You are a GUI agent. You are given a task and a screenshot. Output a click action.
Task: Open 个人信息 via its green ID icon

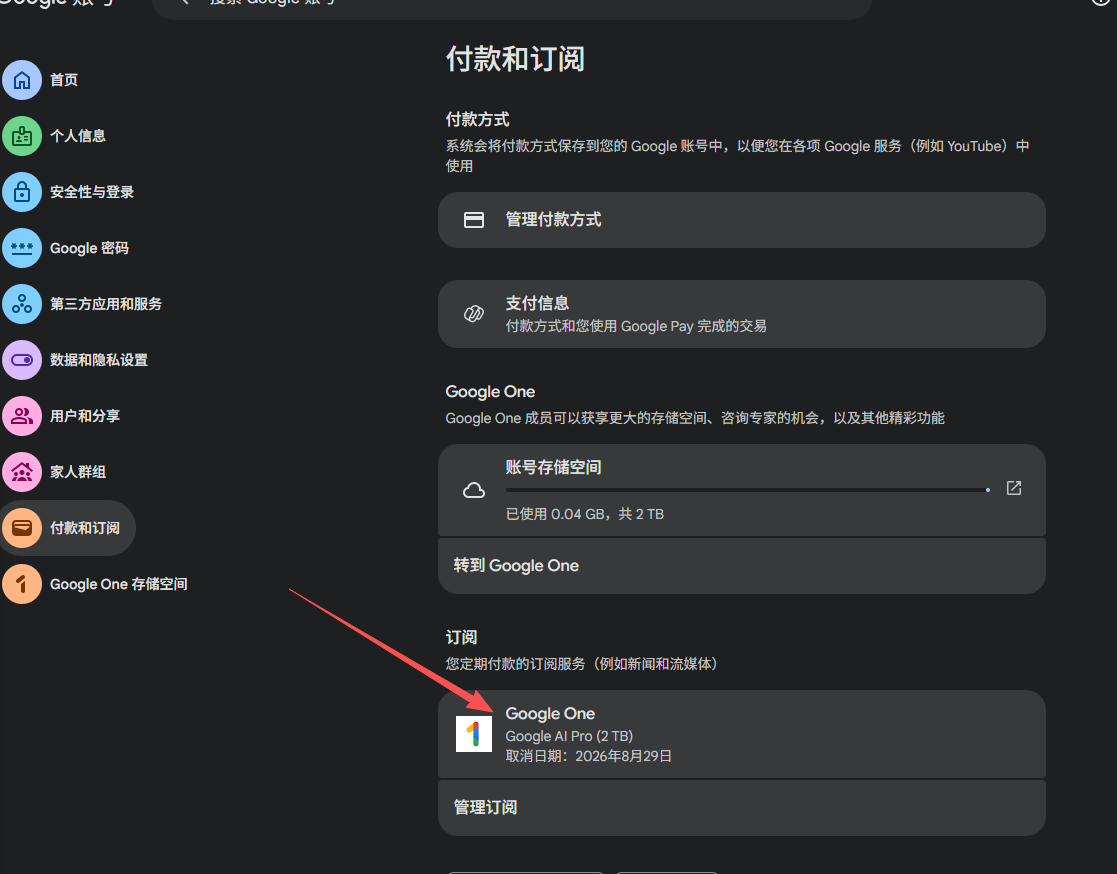22,136
